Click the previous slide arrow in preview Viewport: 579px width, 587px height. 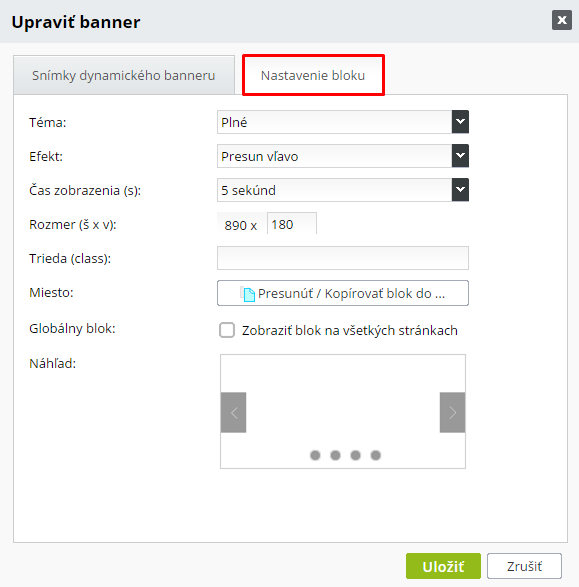tap(234, 413)
